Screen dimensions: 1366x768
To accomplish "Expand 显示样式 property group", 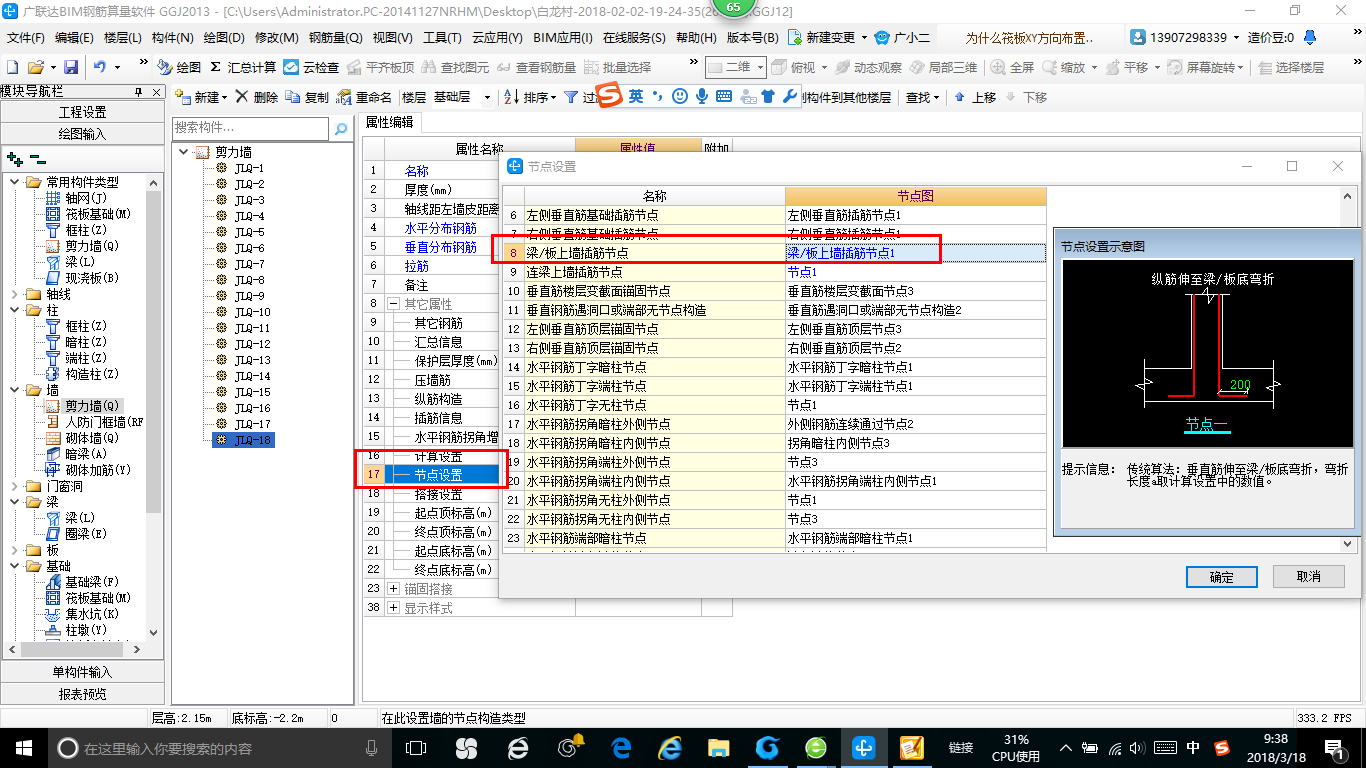I will (x=393, y=607).
